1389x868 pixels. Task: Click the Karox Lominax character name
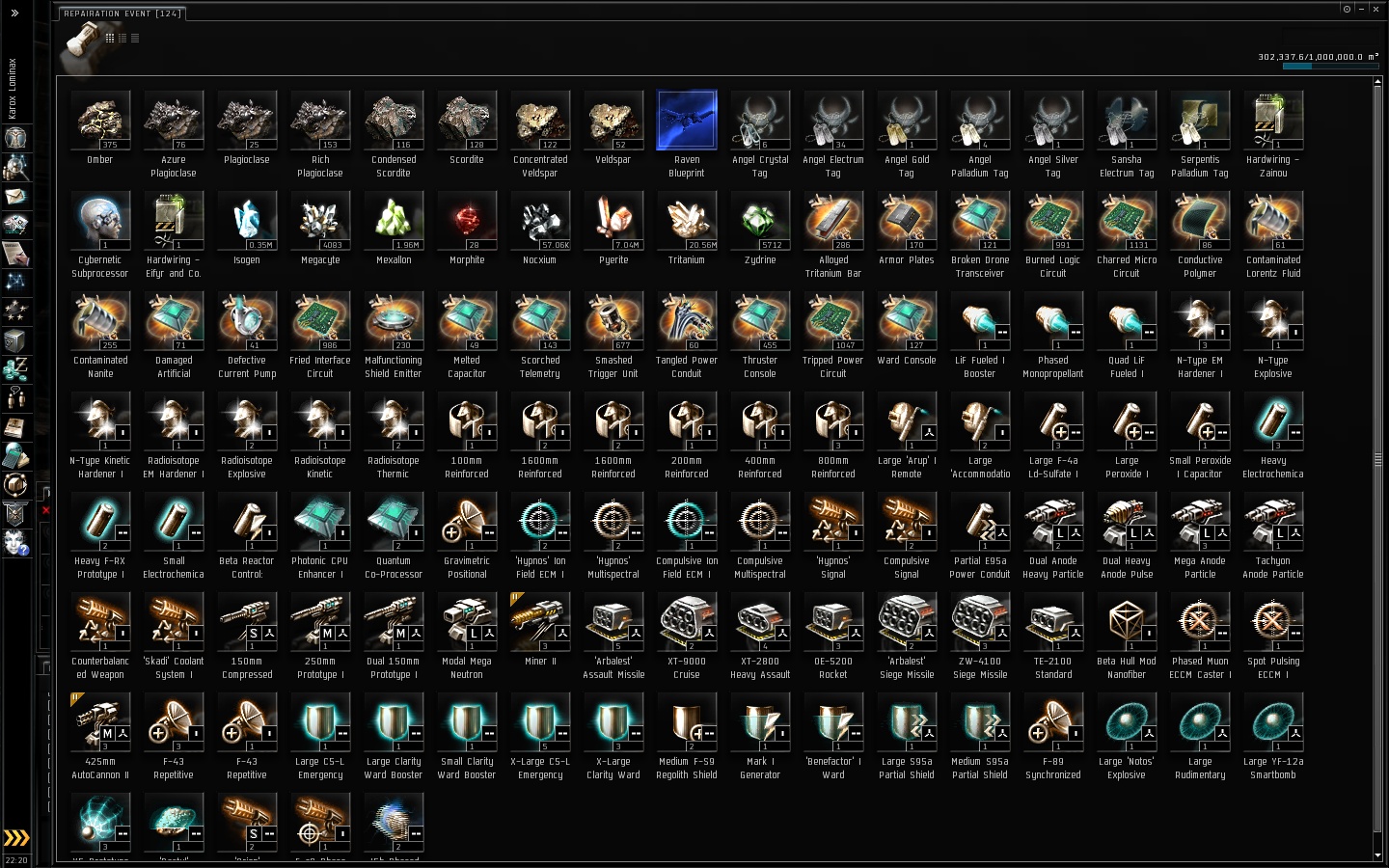[13, 89]
